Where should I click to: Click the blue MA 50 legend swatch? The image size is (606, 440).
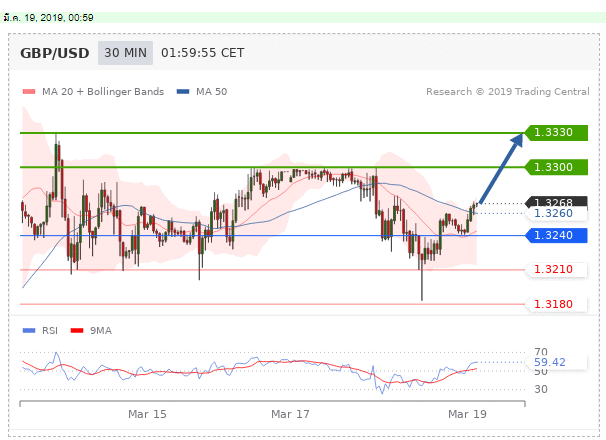pyautogui.click(x=183, y=92)
